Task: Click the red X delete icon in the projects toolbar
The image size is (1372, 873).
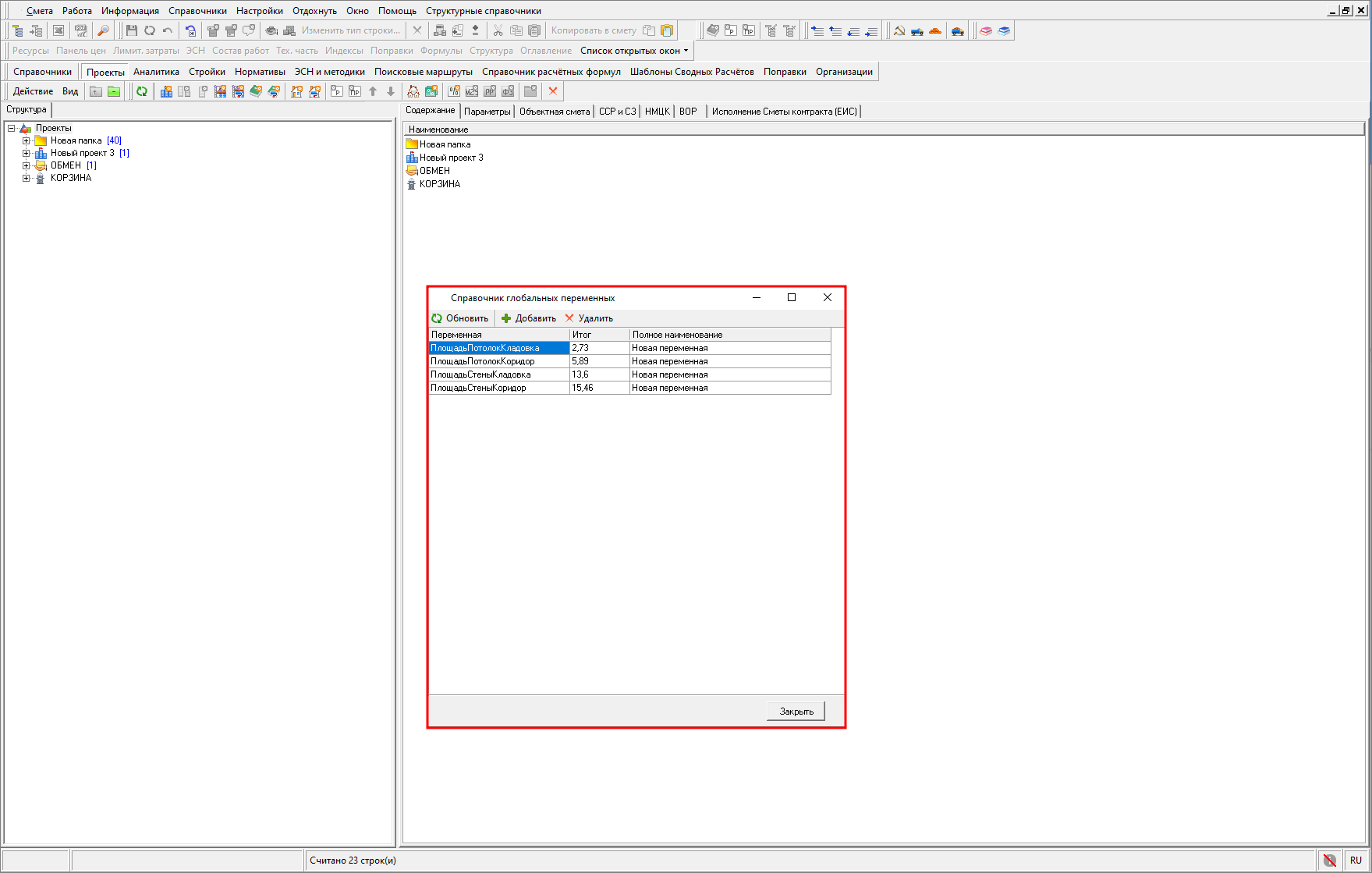Action: point(553,91)
